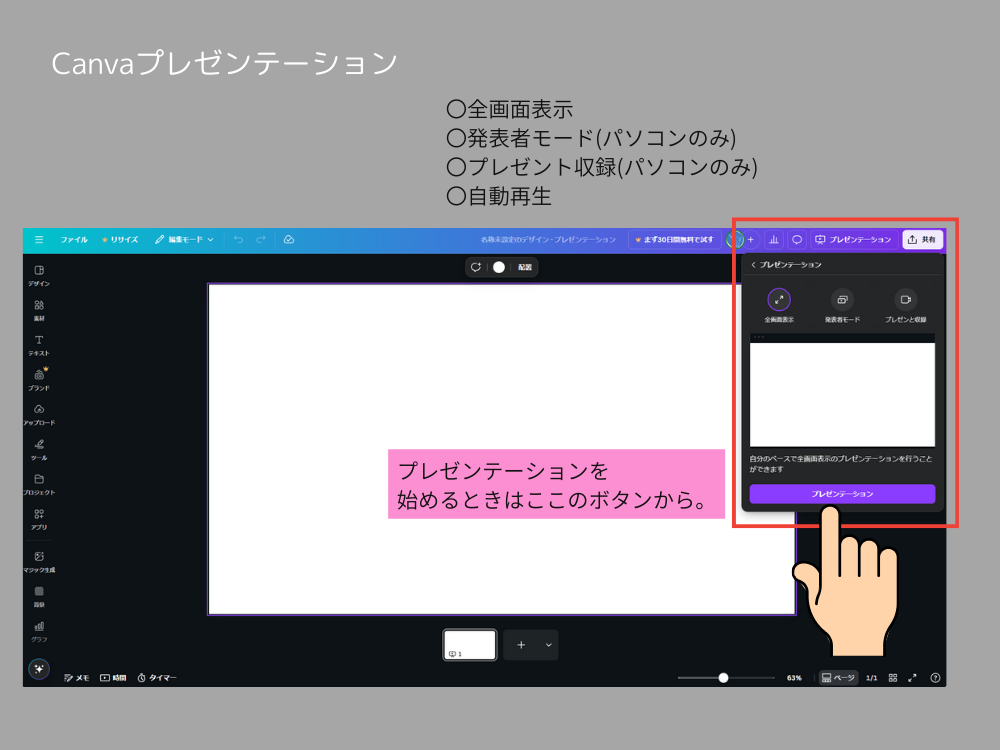This screenshot has height=750, width=1000.
Task: Open the comment bubble icon near 共有
Action: point(796,239)
